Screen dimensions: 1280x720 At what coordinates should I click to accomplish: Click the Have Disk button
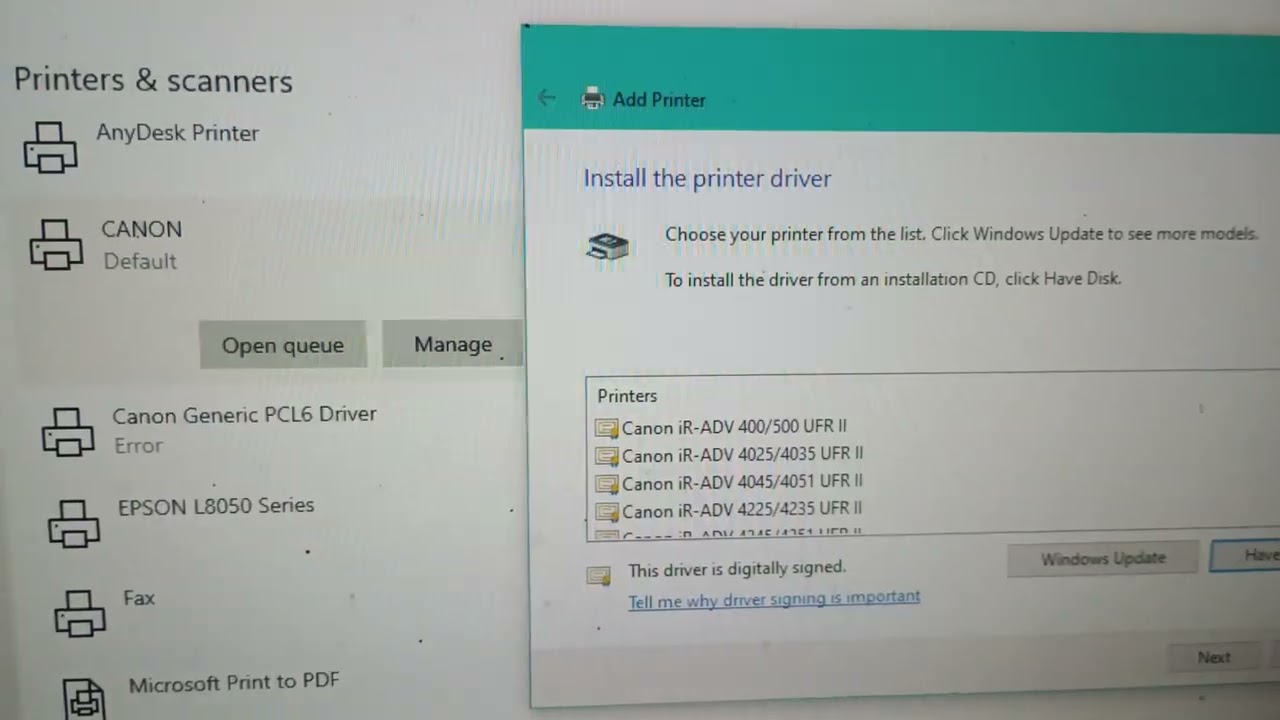(1246, 555)
